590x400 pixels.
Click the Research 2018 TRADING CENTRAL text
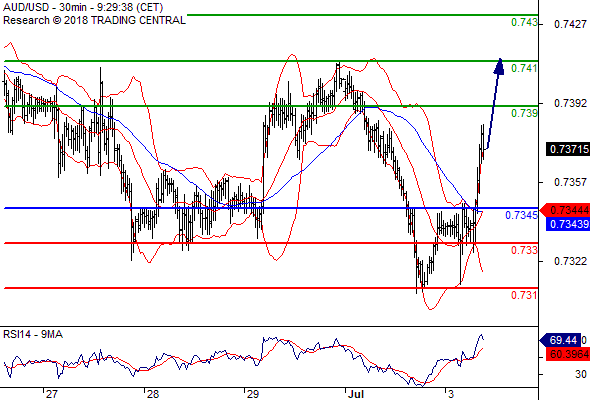pos(94,20)
